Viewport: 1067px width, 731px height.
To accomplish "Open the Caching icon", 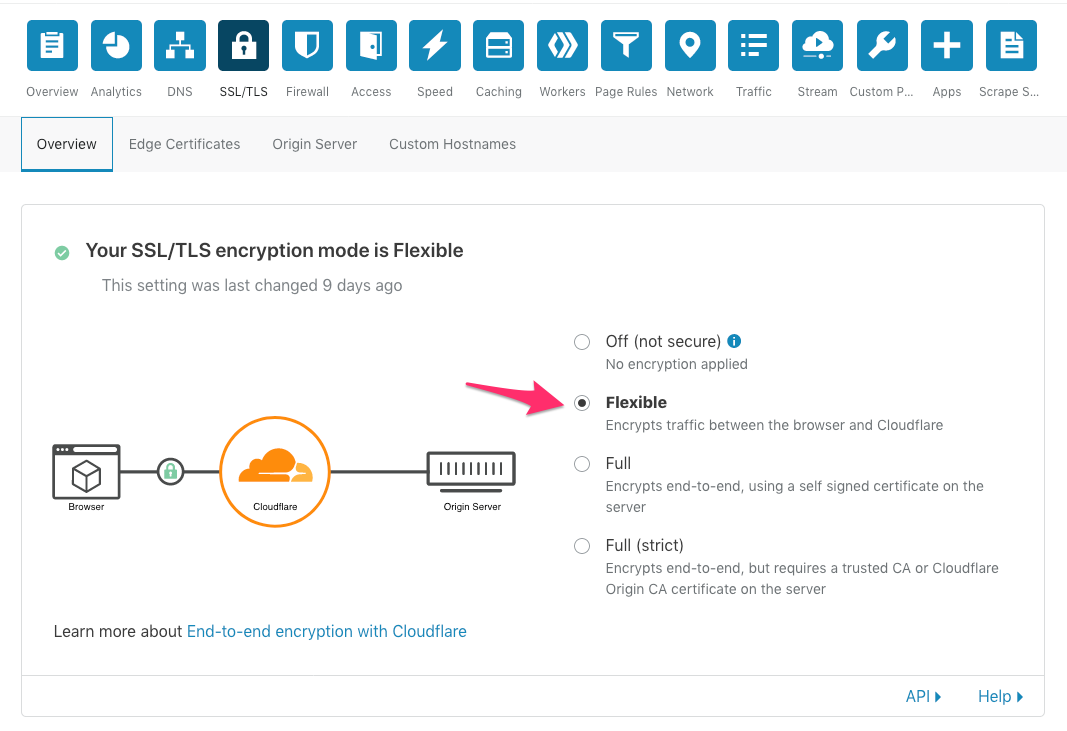I will (x=498, y=45).
